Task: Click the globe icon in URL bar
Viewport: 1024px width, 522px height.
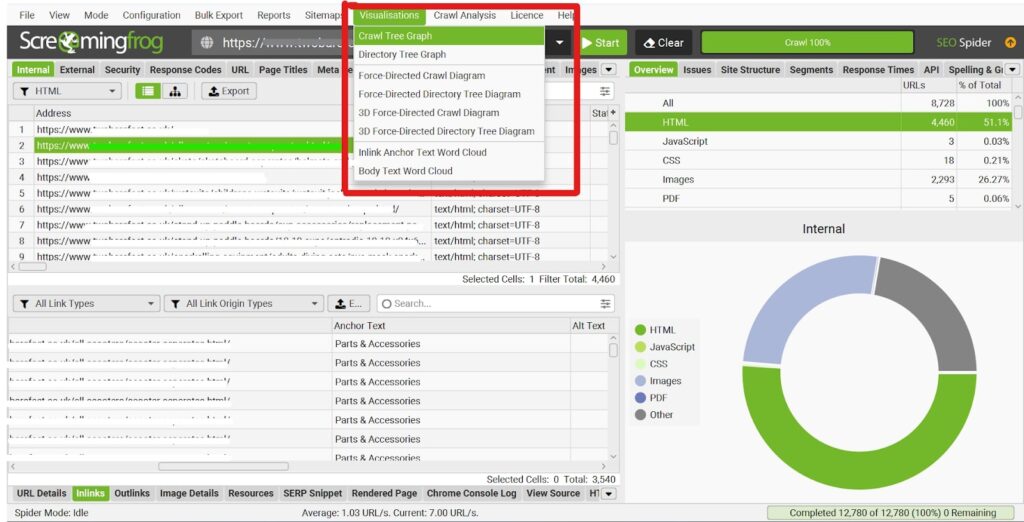Action: pos(207,43)
